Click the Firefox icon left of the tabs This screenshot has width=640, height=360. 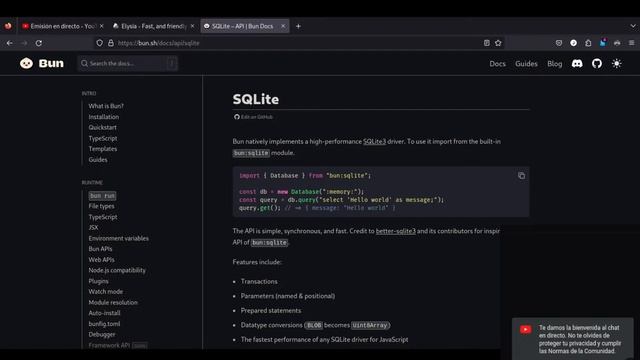coord(8,26)
